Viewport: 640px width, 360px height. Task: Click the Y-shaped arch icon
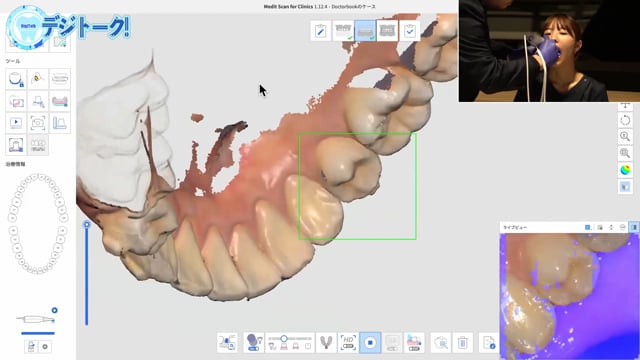click(326, 342)
